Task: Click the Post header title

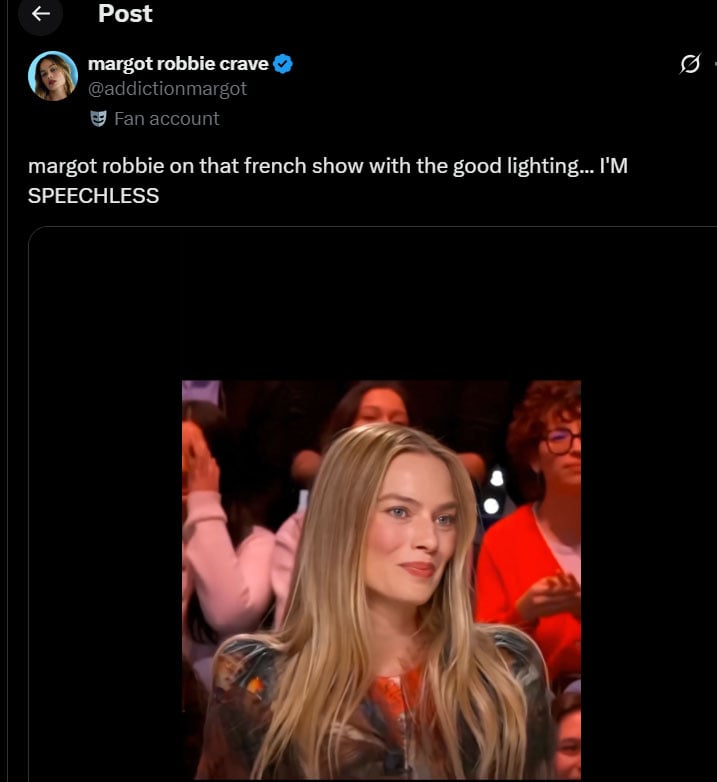Action: click(x=125, y=13)
